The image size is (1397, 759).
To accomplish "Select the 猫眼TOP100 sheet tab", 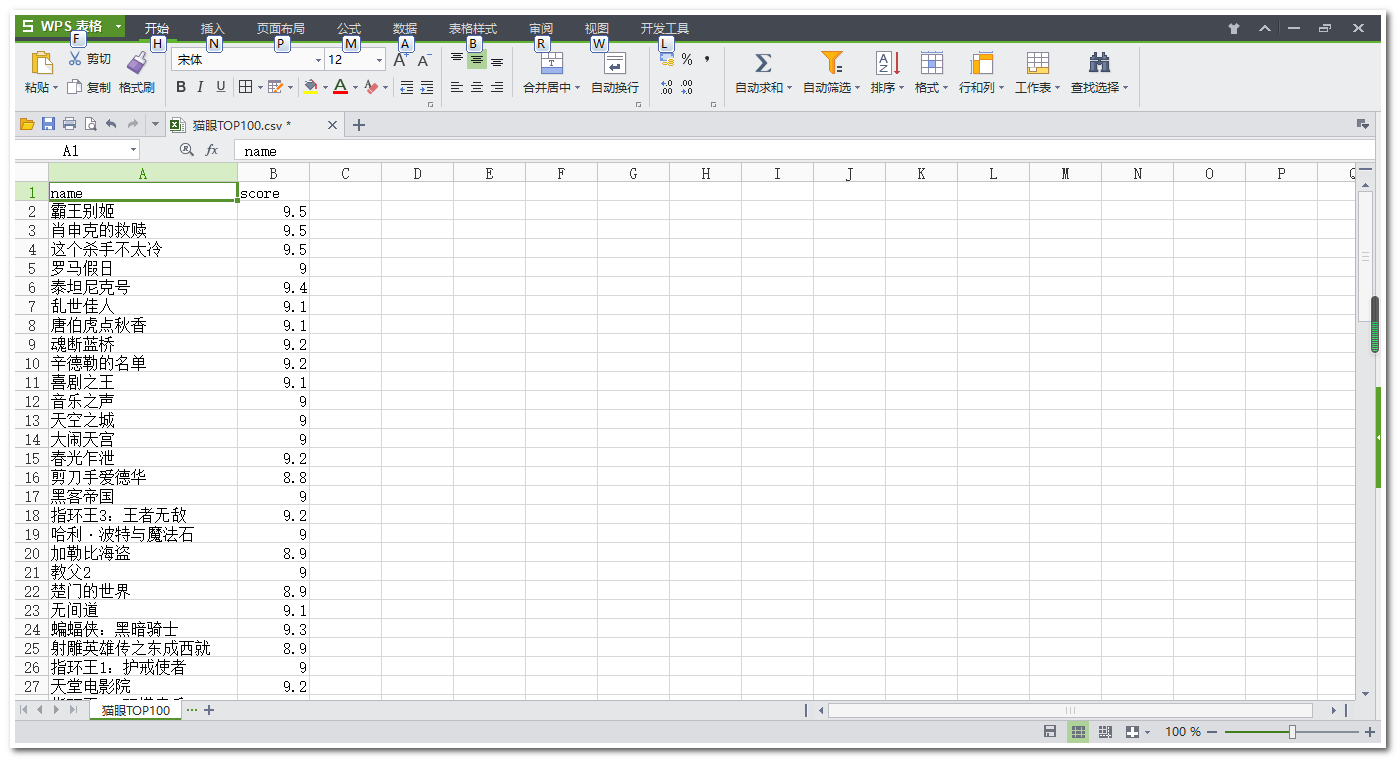I will 136,710.
